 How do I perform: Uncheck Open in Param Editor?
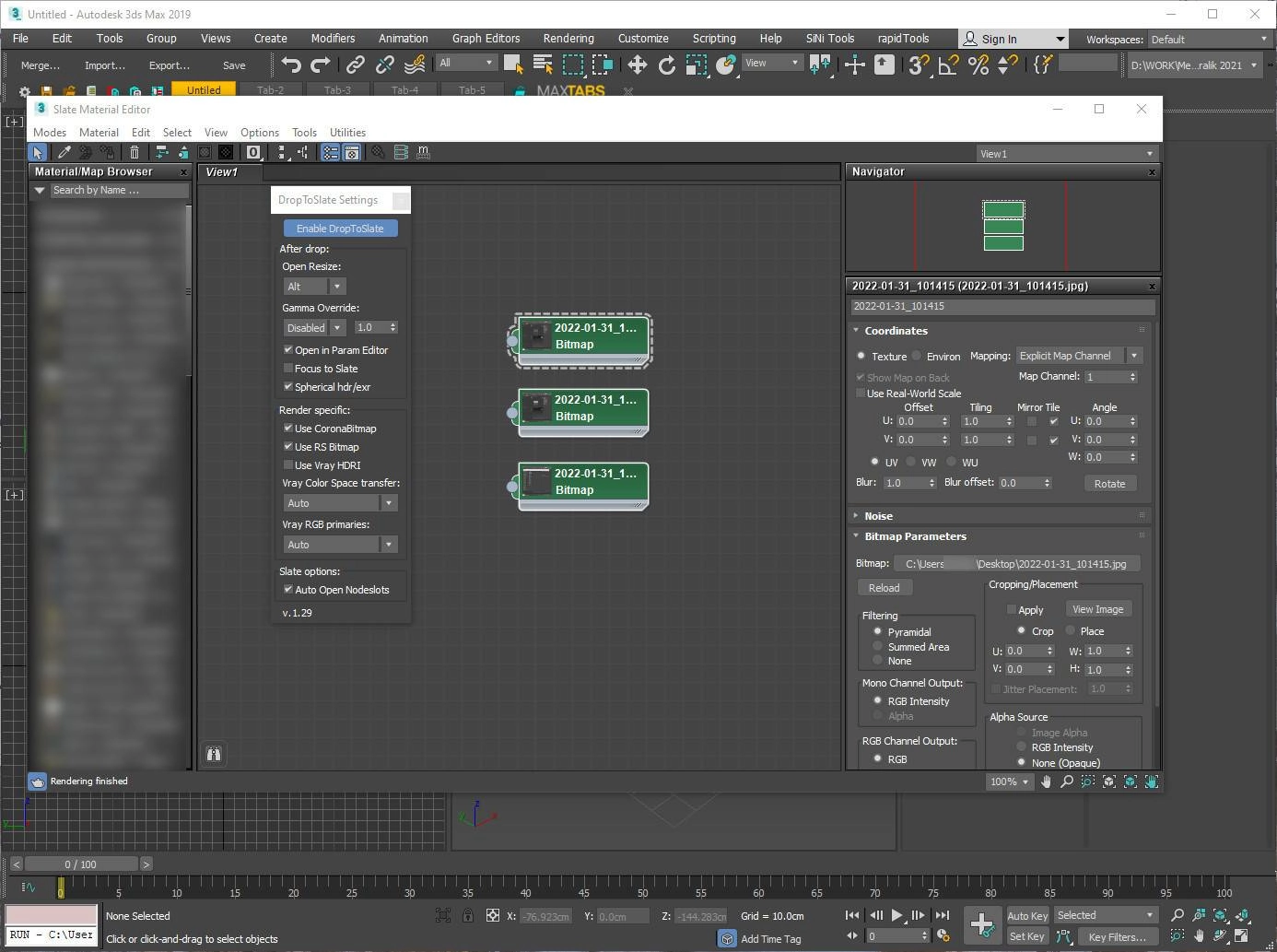click(x=288, y=350)
